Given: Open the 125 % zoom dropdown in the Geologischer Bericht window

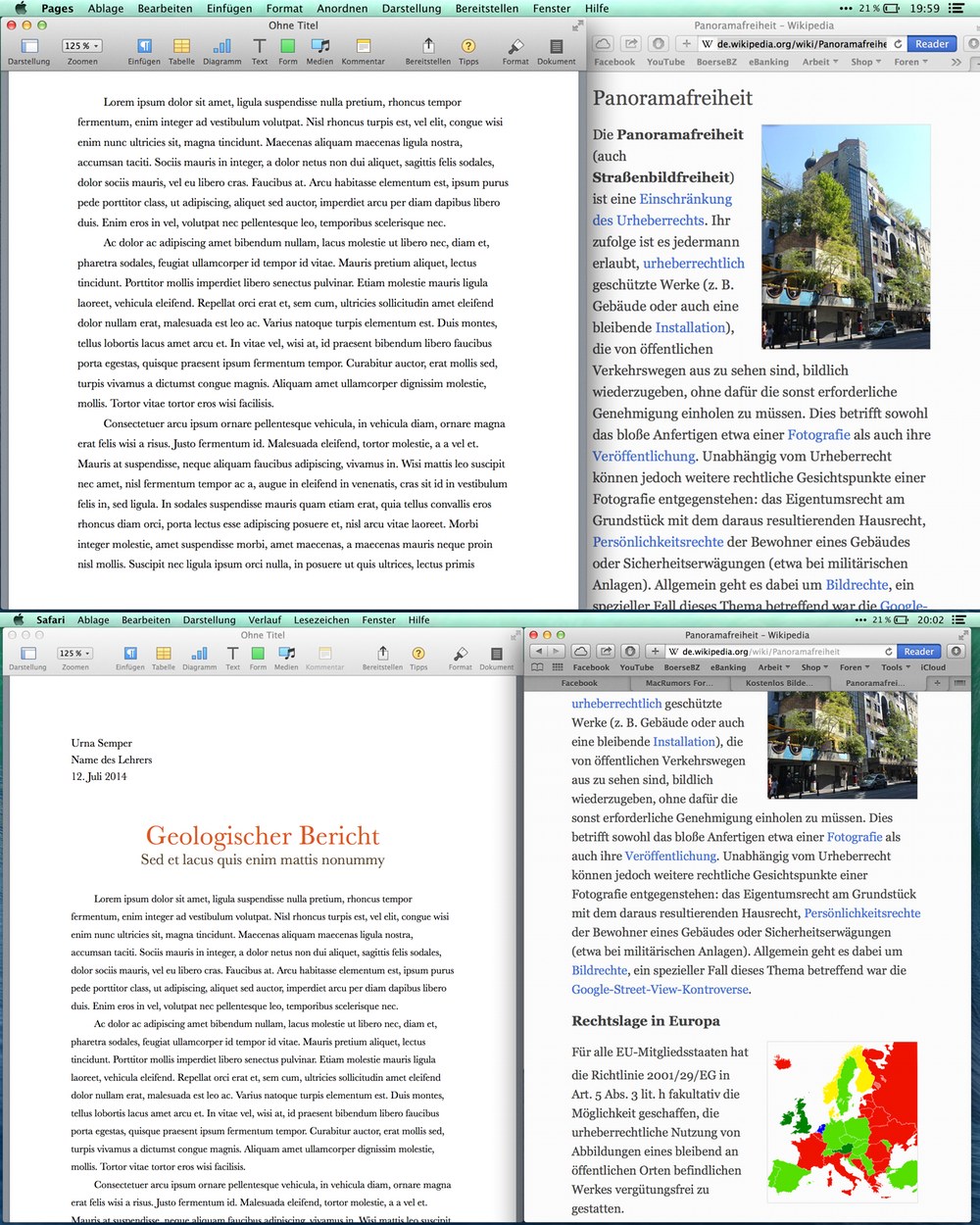Looking at the screenshot, I should (x=74, y=653).
